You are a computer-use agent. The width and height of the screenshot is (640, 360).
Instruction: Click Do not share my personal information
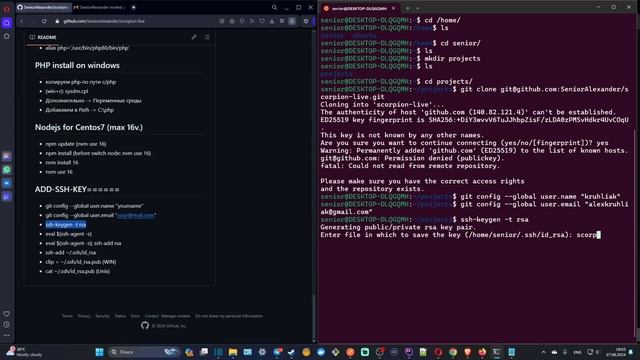(229, 316)
